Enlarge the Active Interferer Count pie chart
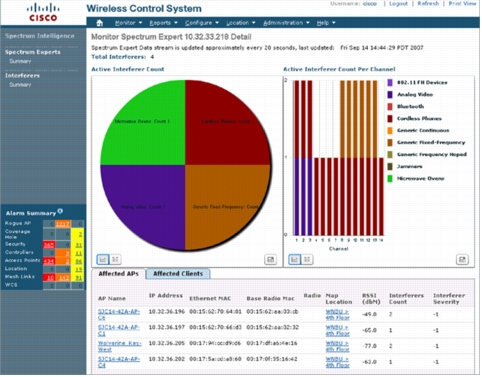 pyautogui.click(x=270, y=259)
